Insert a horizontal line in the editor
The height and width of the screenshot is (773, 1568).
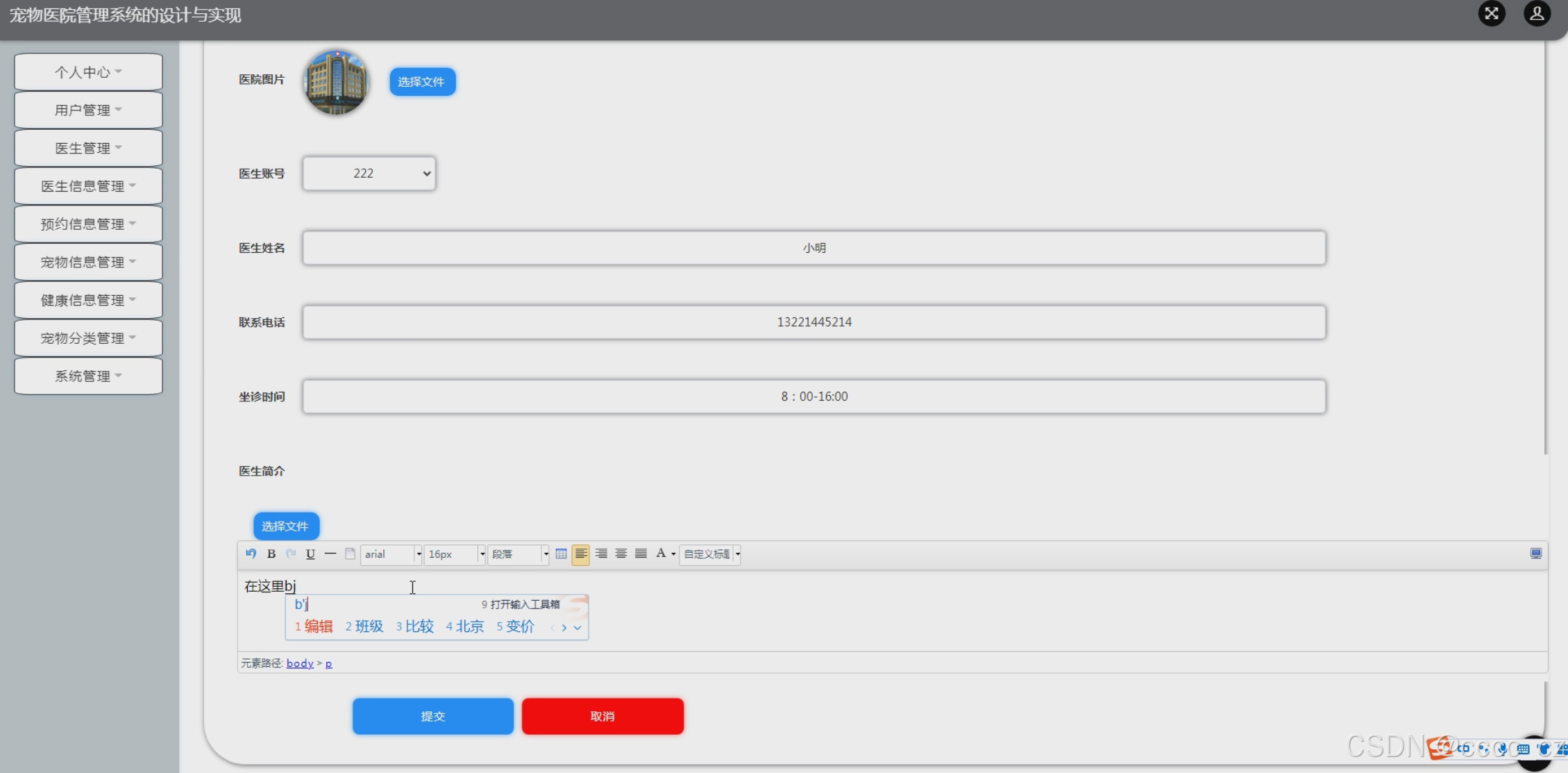[x=330, y=554]
